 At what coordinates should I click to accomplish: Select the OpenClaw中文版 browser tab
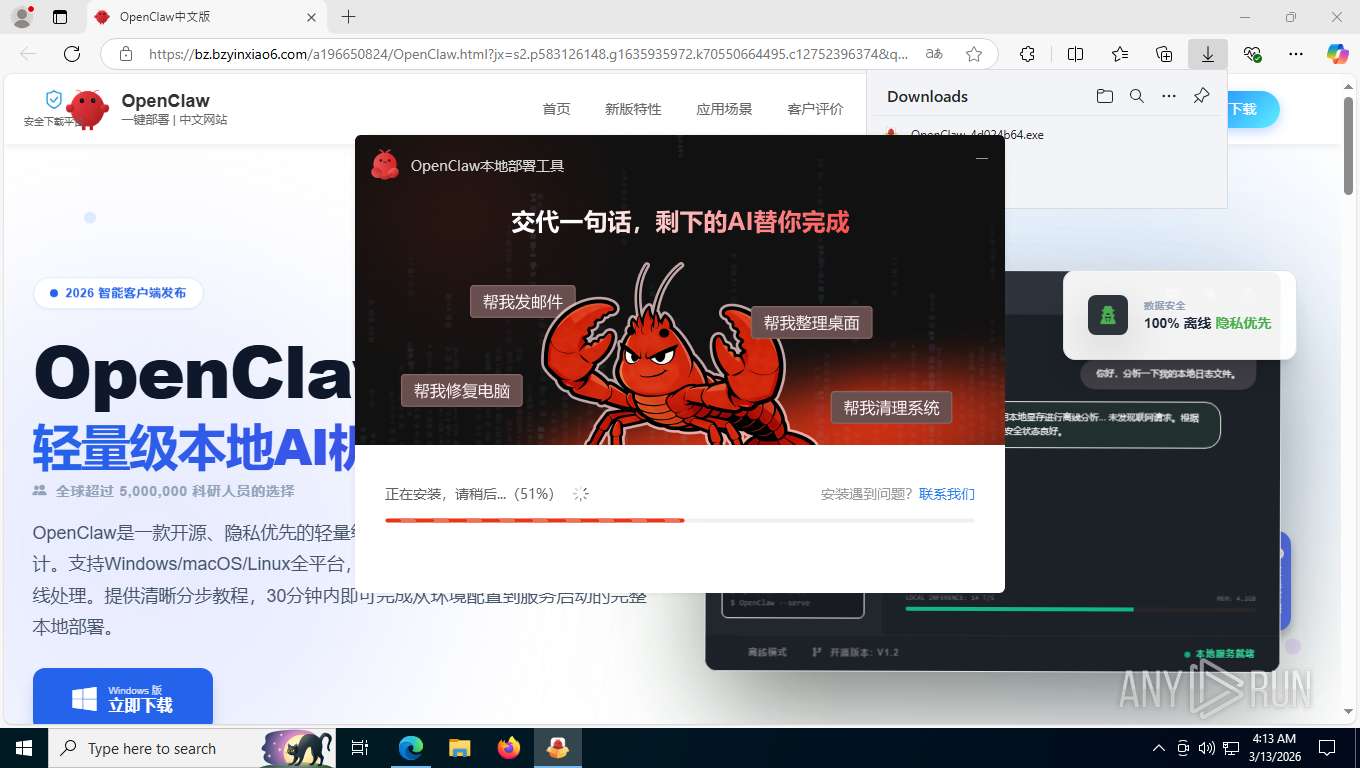point(206,17)
